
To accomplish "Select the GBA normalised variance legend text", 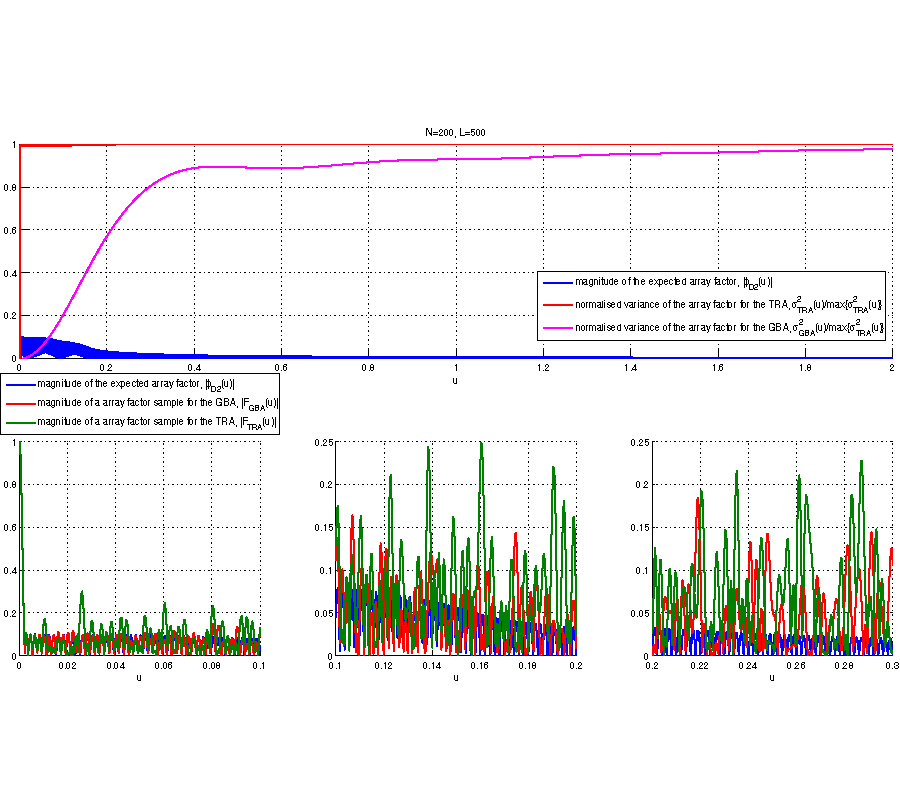I will click(728, 327).
